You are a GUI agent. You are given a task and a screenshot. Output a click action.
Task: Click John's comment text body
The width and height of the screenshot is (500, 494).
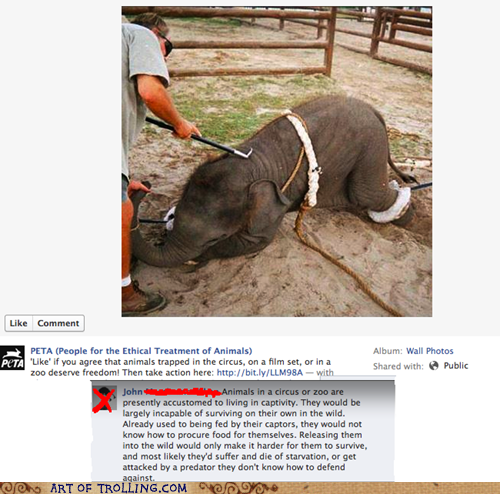tap(245, 435)
